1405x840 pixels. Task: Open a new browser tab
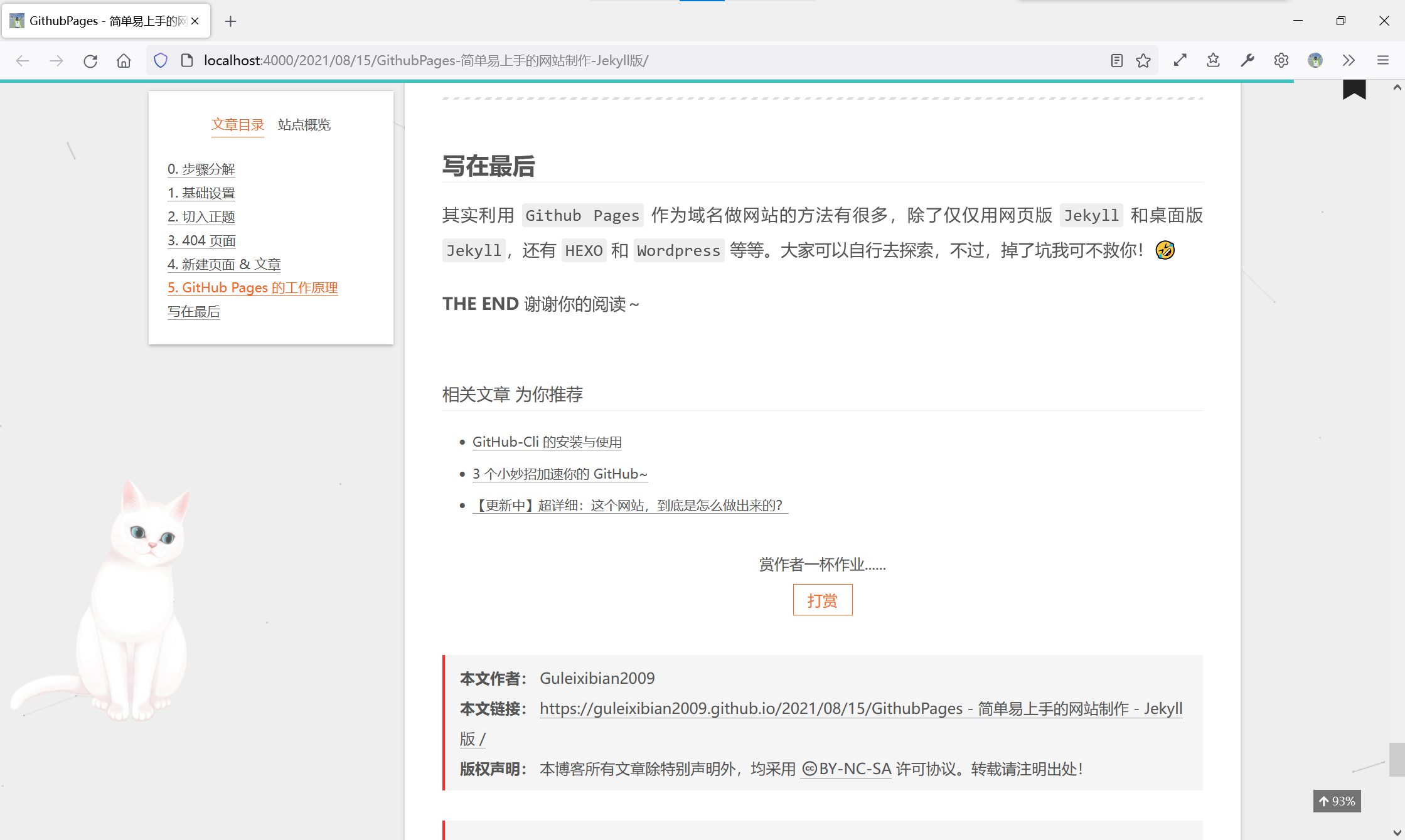230,21
